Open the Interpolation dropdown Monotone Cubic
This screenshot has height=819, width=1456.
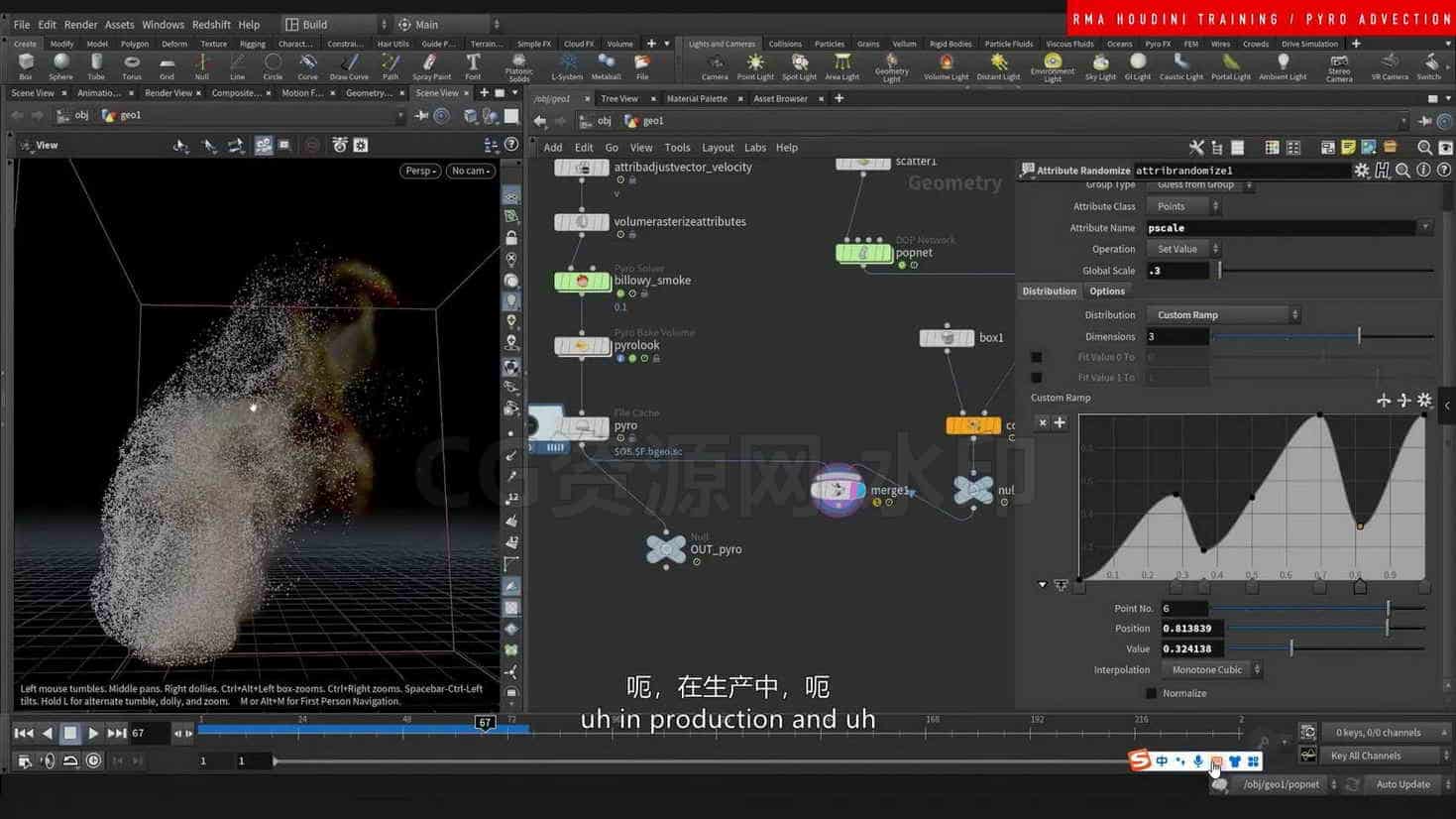click(x=1211, y=670)
